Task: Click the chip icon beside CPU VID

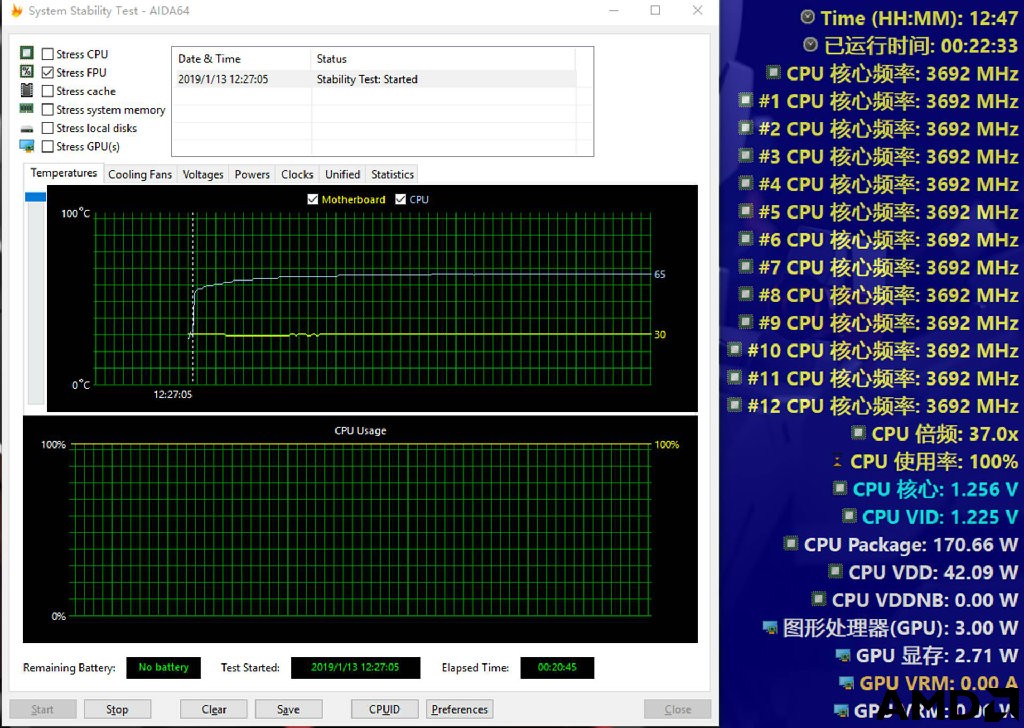Action: [849, 516]
